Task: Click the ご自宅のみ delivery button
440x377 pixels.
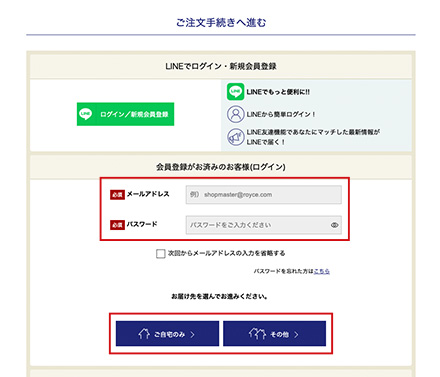Action: pos(167,334)
